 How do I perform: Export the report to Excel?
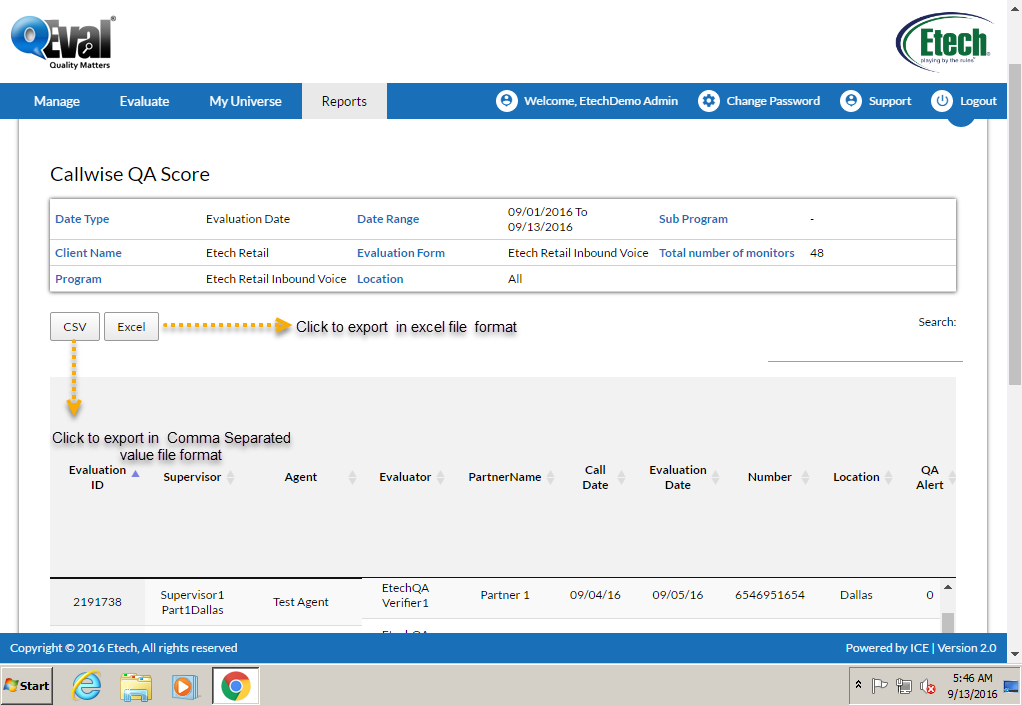131,327
